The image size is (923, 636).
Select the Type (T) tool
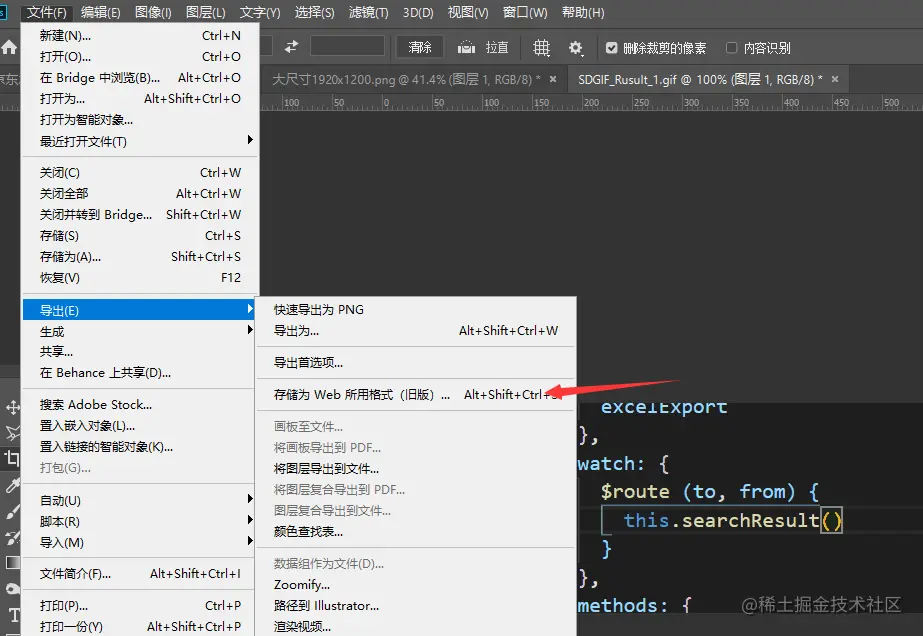click(14, 615)
